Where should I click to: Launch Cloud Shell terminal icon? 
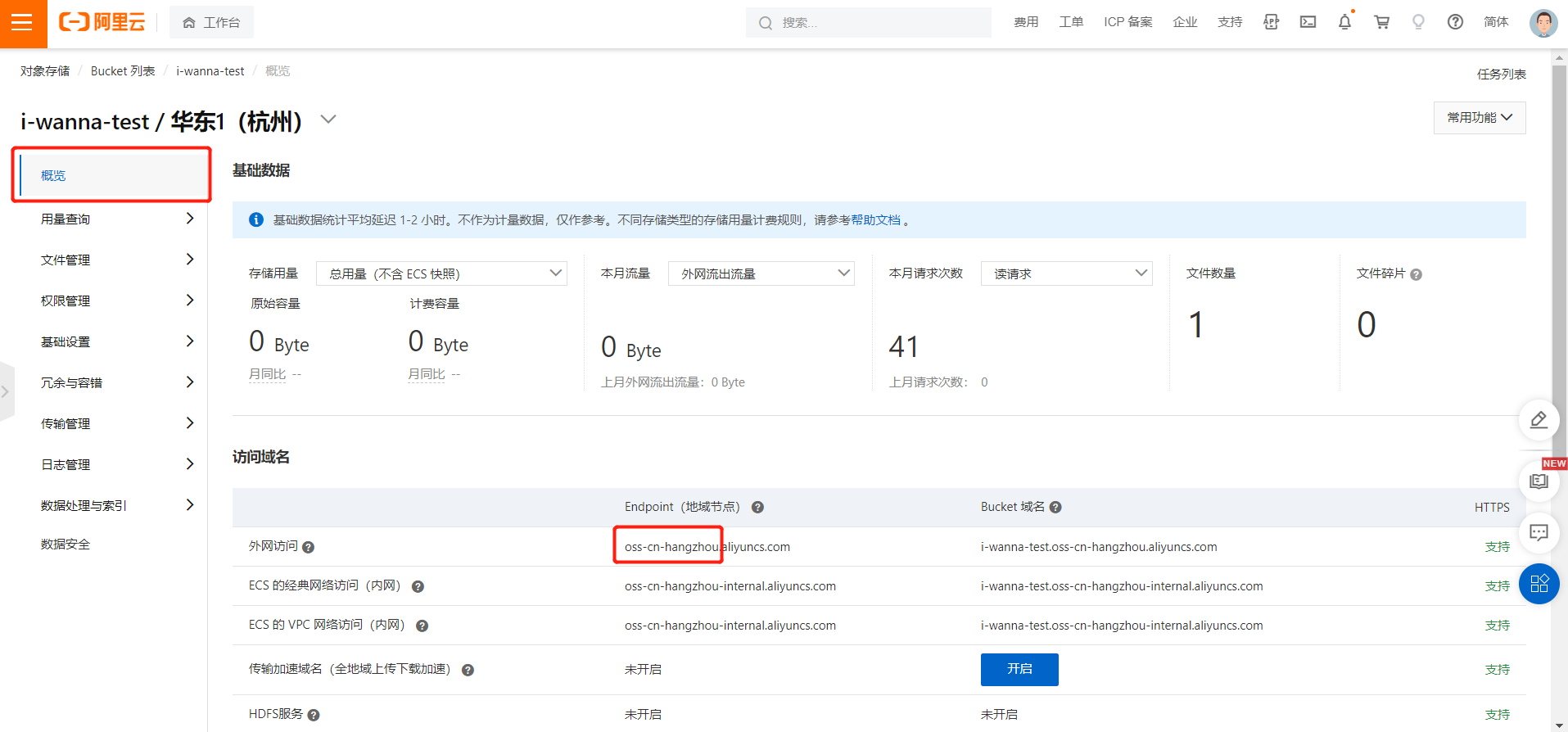tap(1308, 22)
